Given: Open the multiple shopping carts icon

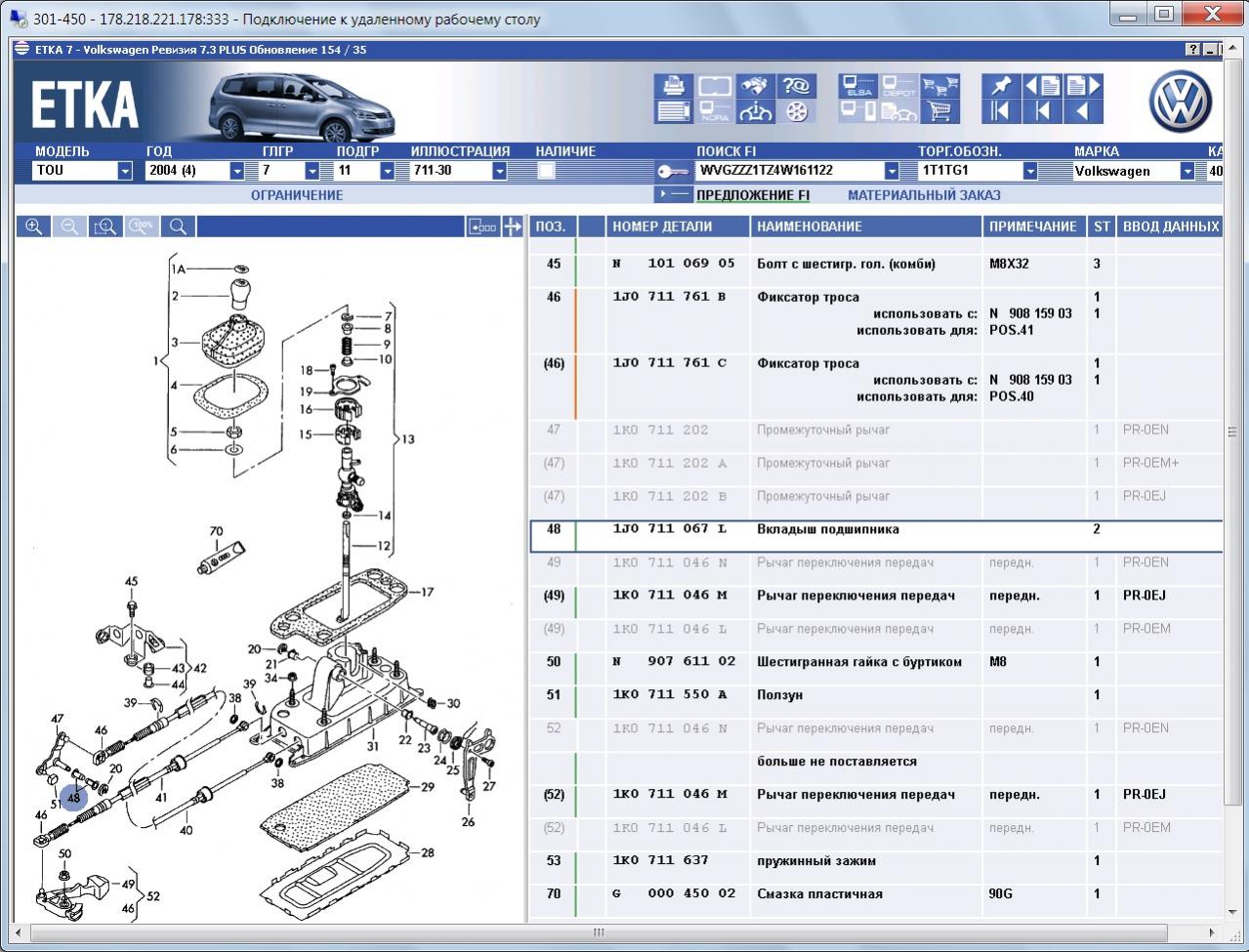Looking at the screenshot, I should coord(939,86).
